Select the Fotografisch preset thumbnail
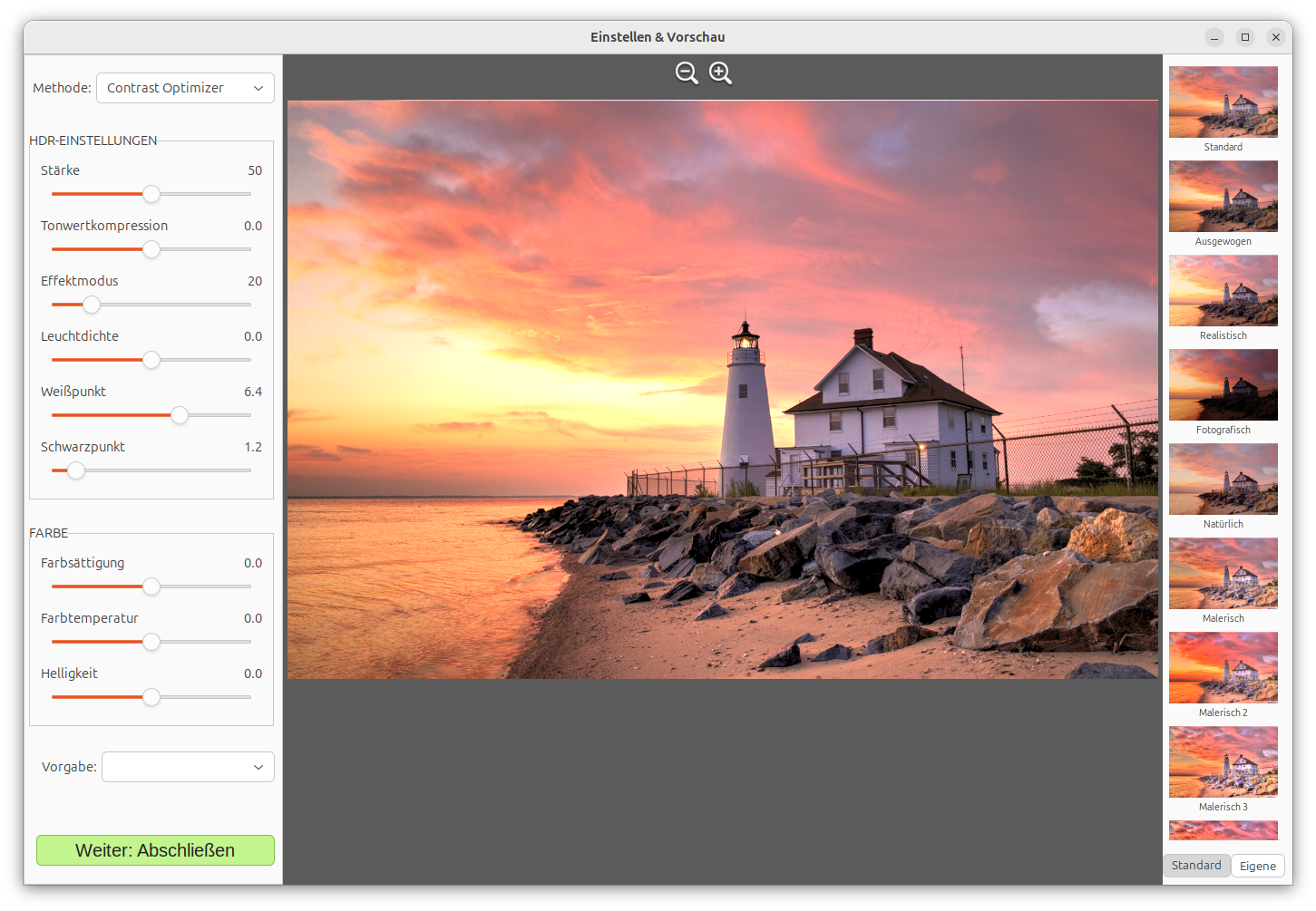 point(1223,384)
